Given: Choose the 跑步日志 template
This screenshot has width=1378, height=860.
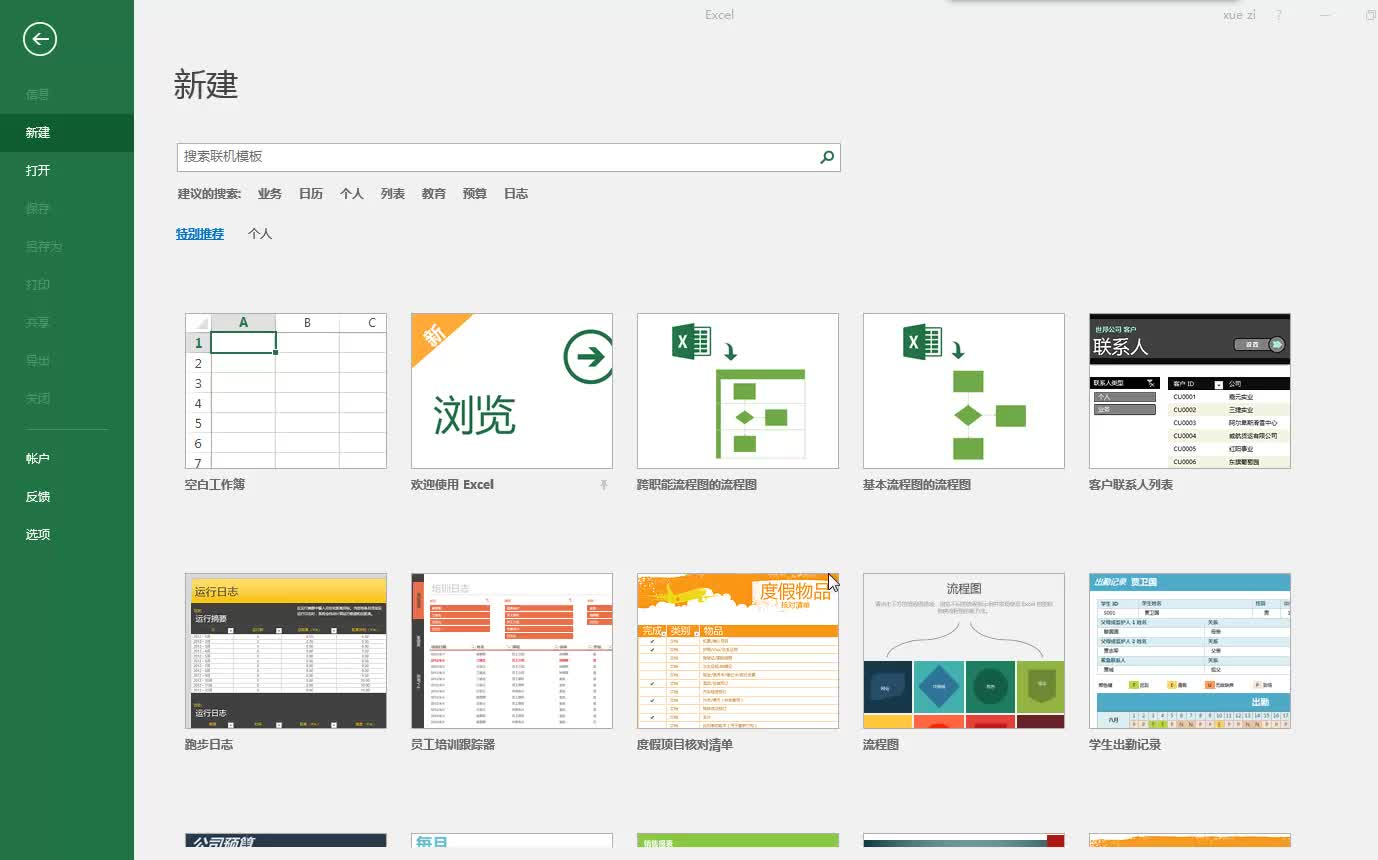Looking at the screenshot, I should [286, 651].
